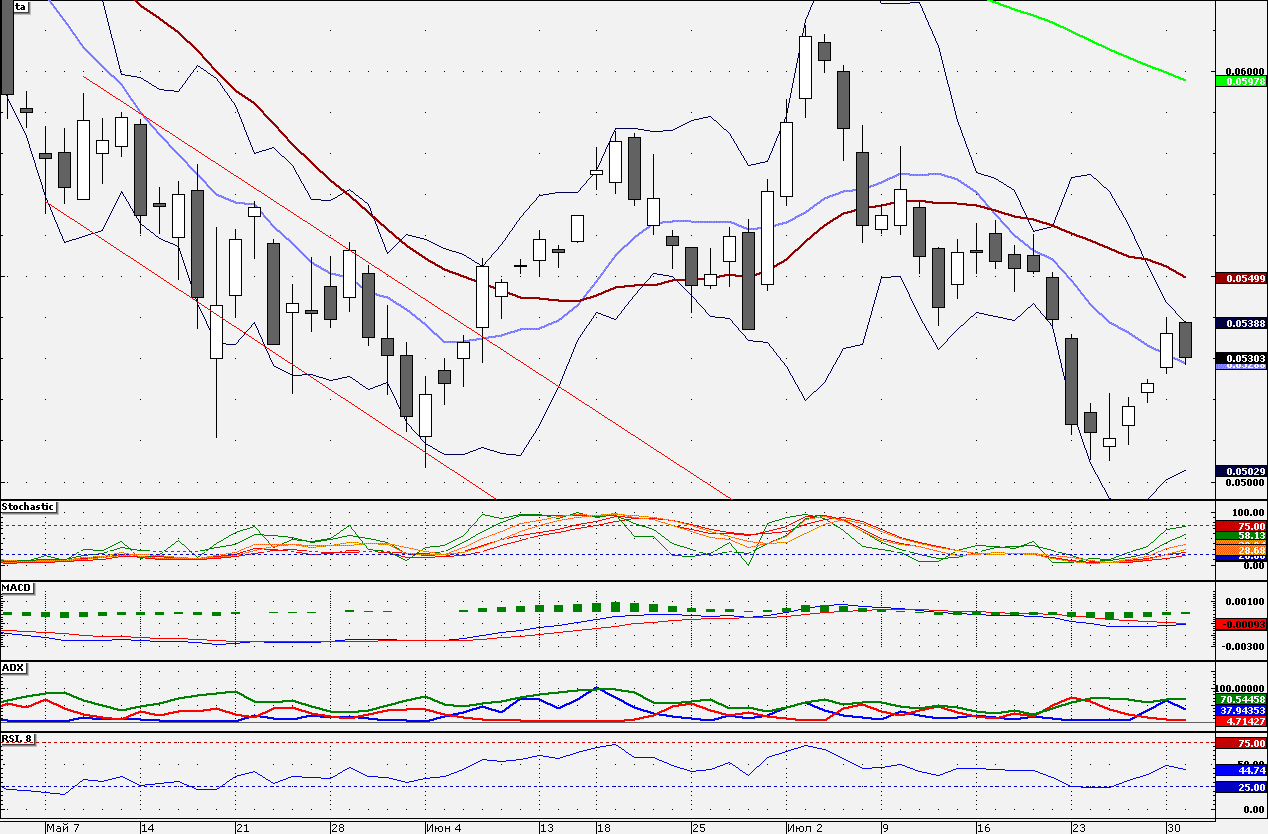Click the red -0.00093 MACD value tag
Image resolution: width=1268 pixels, height=834 pixels.
point(1241,624)
